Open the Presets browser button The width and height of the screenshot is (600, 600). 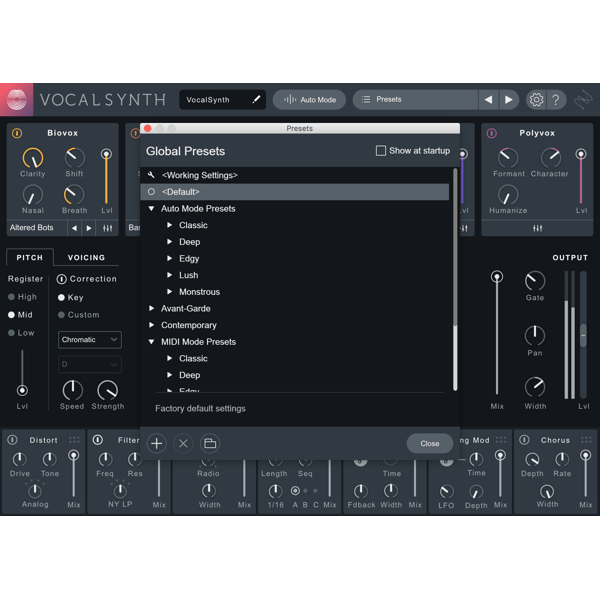click(x=416, y=99)
